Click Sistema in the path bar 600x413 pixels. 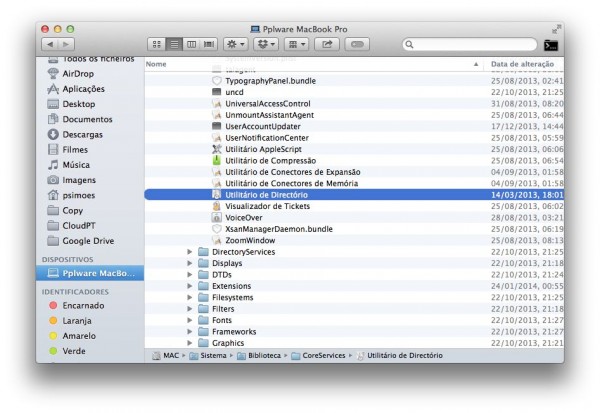click(208, 356)
